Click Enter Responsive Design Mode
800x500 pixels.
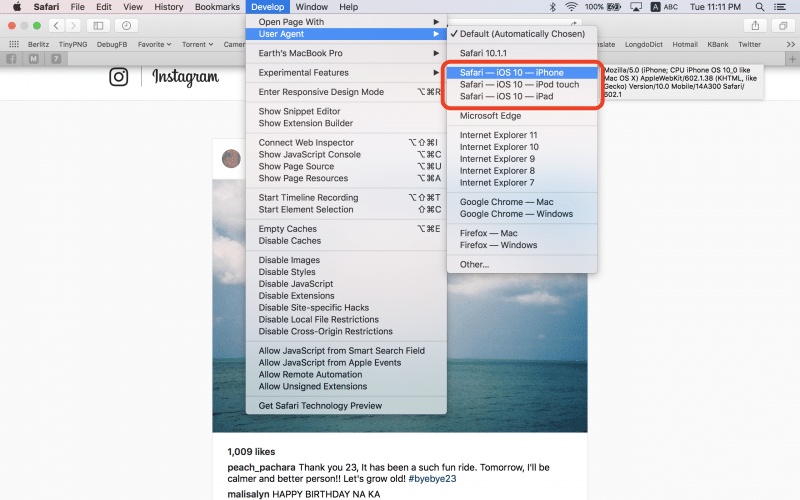coord(346,92)
